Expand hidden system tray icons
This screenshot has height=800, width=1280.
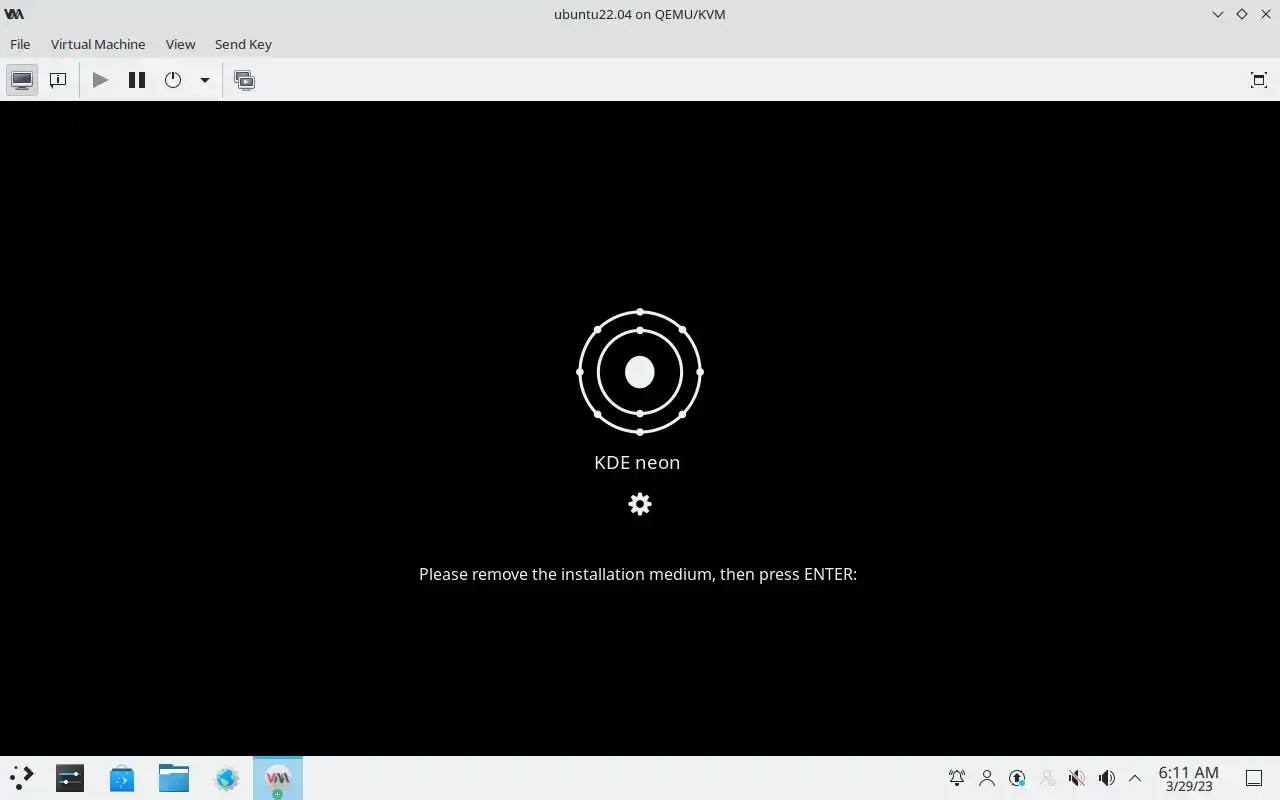pyautogui.click(x=1135, y=778)
